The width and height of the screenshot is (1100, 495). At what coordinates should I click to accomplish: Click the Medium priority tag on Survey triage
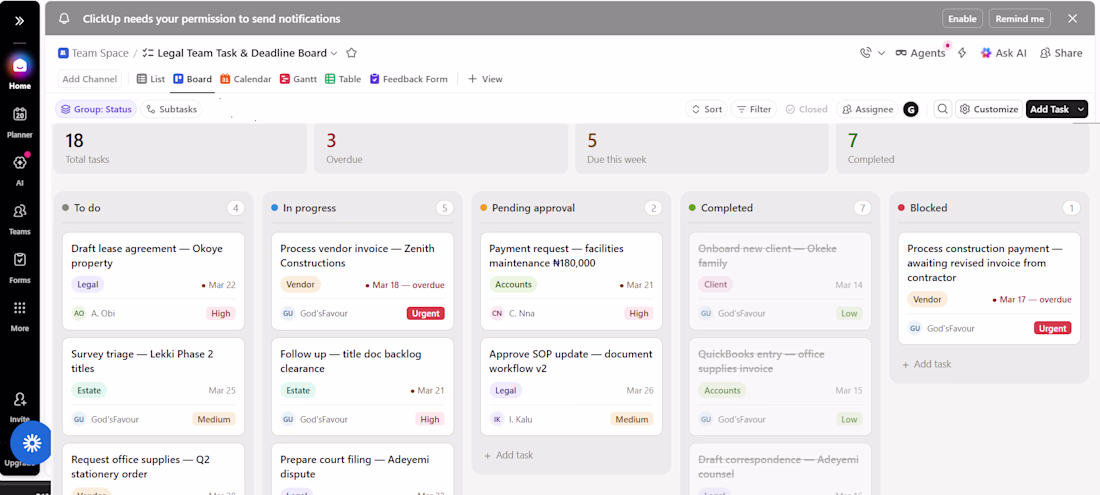[214, 419]
